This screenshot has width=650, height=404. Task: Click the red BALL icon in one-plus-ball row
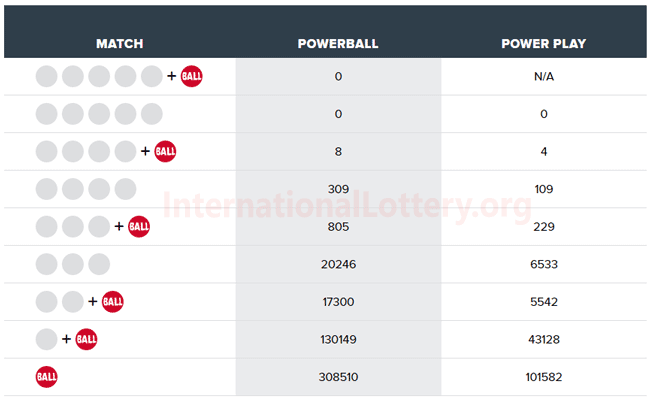tap(86, 339)
